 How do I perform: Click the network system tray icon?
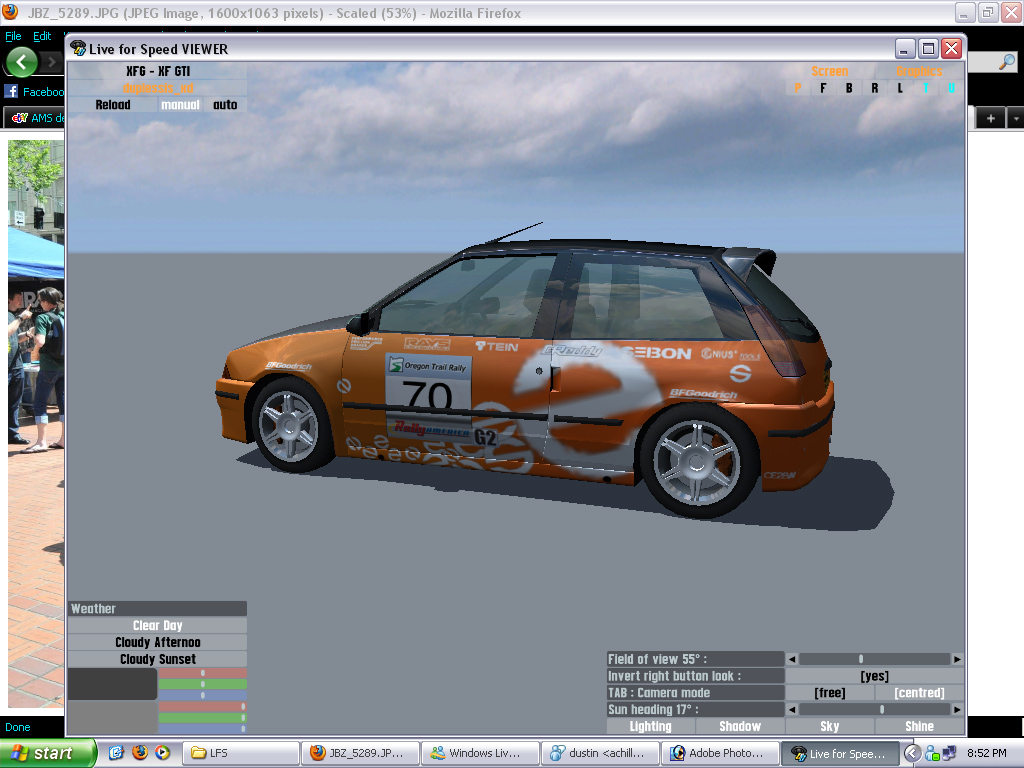[x=948, y=753]
